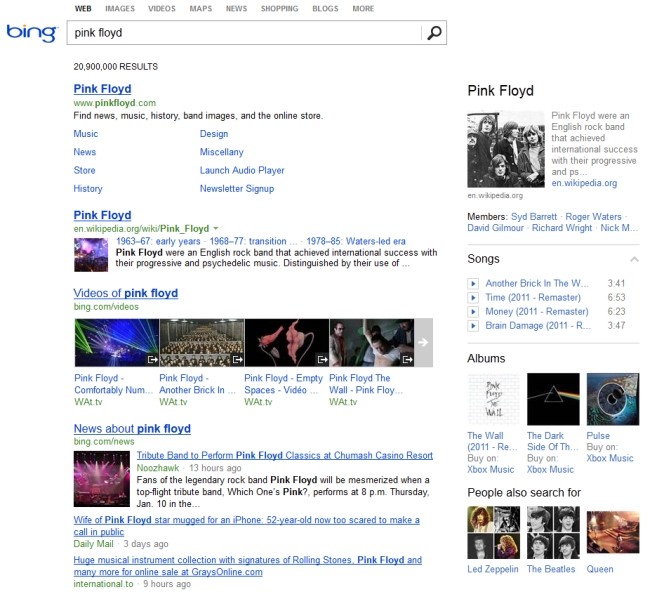The height and width of the screenshot is (592, 650).
Task: Switch to the Videos tab
Action: coord(161,8)
